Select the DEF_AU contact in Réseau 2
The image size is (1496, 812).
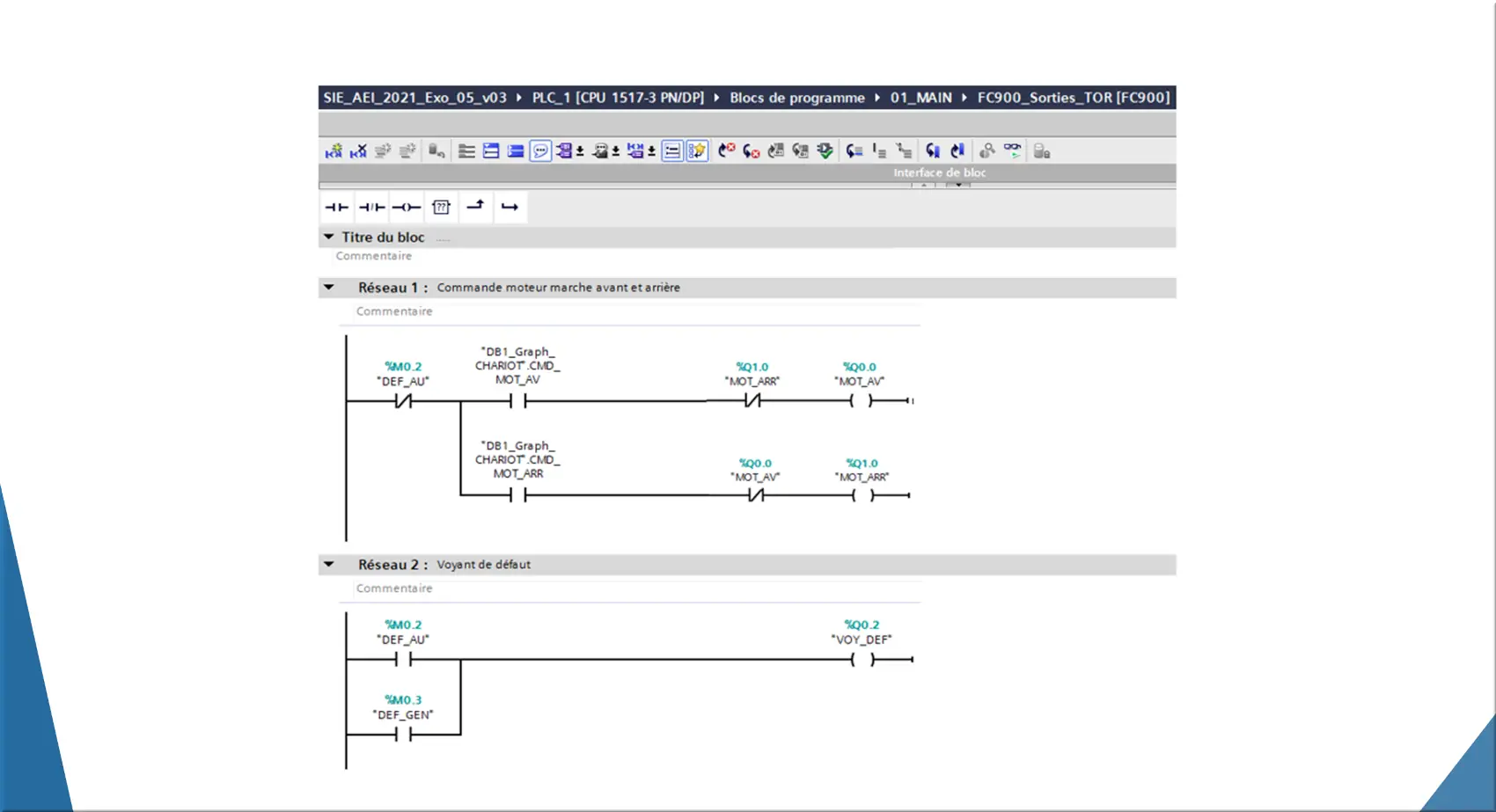403,659
